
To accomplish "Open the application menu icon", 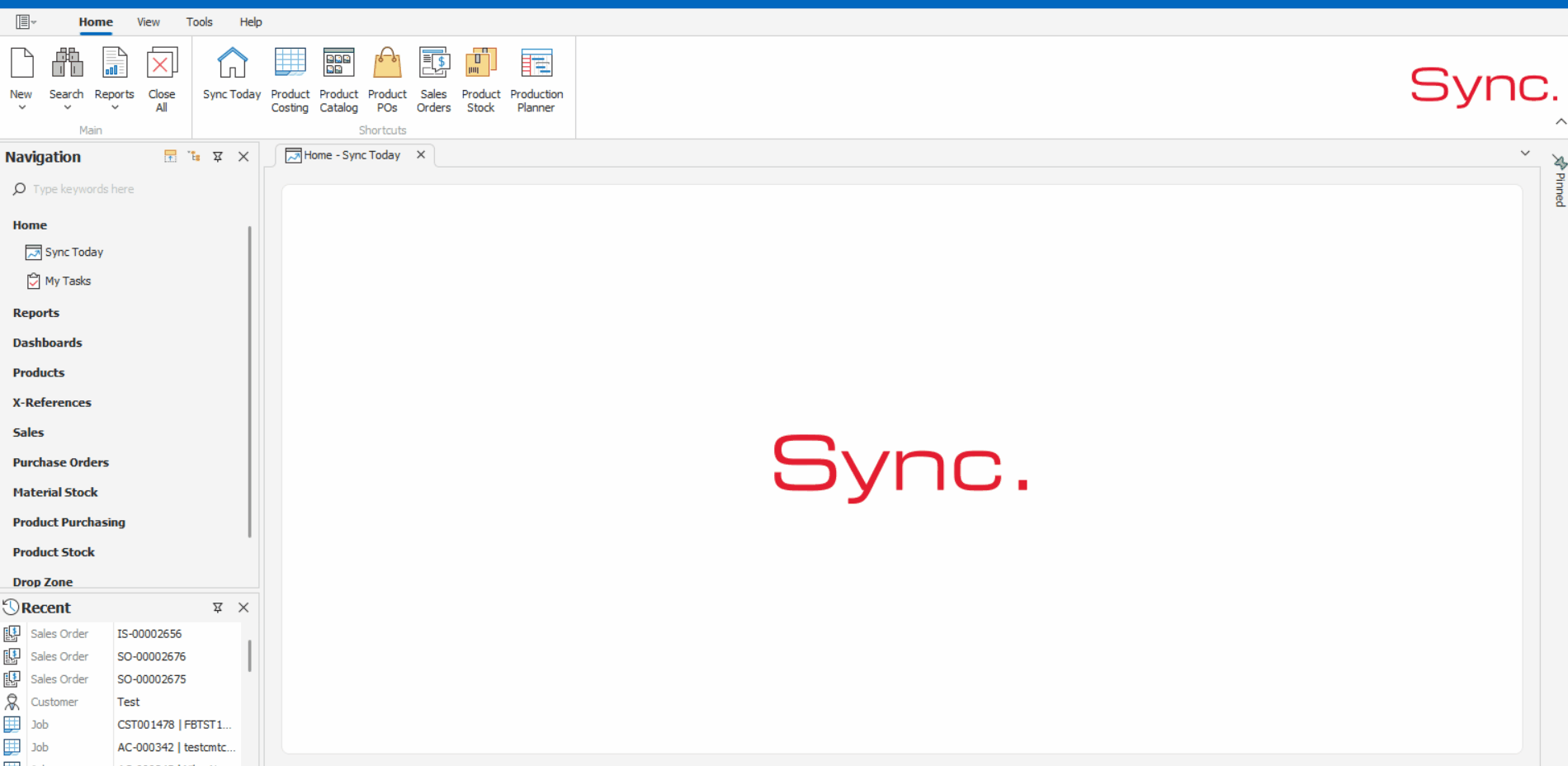I will pyautogui.click(x=26, y=22).
